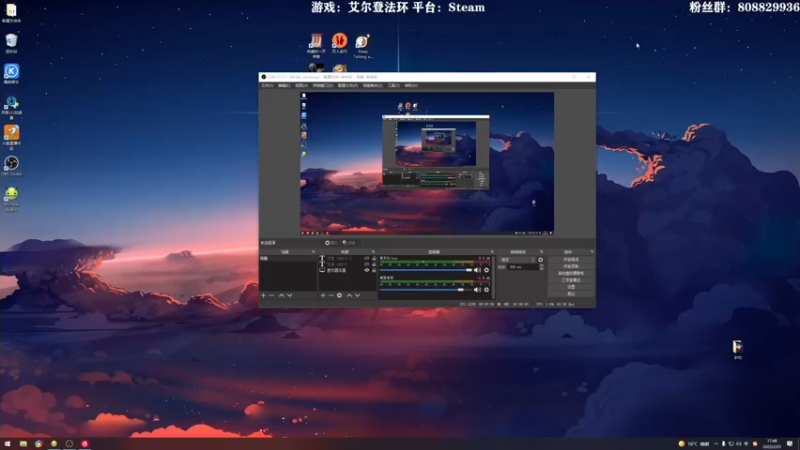This screenshot has width=800, height=450.
Task: Start the virtual camera
Action: click(x=571, y=273)
